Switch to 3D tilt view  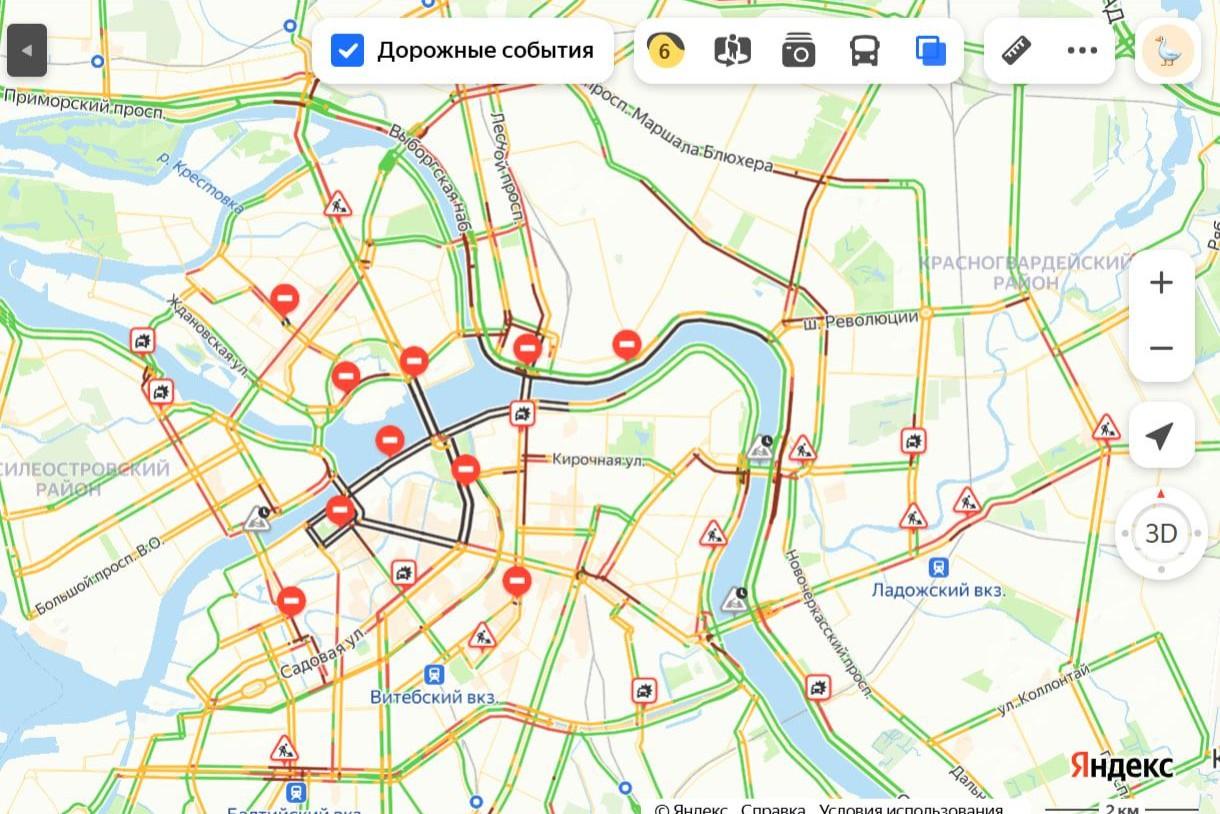[x=1161, y=533]
